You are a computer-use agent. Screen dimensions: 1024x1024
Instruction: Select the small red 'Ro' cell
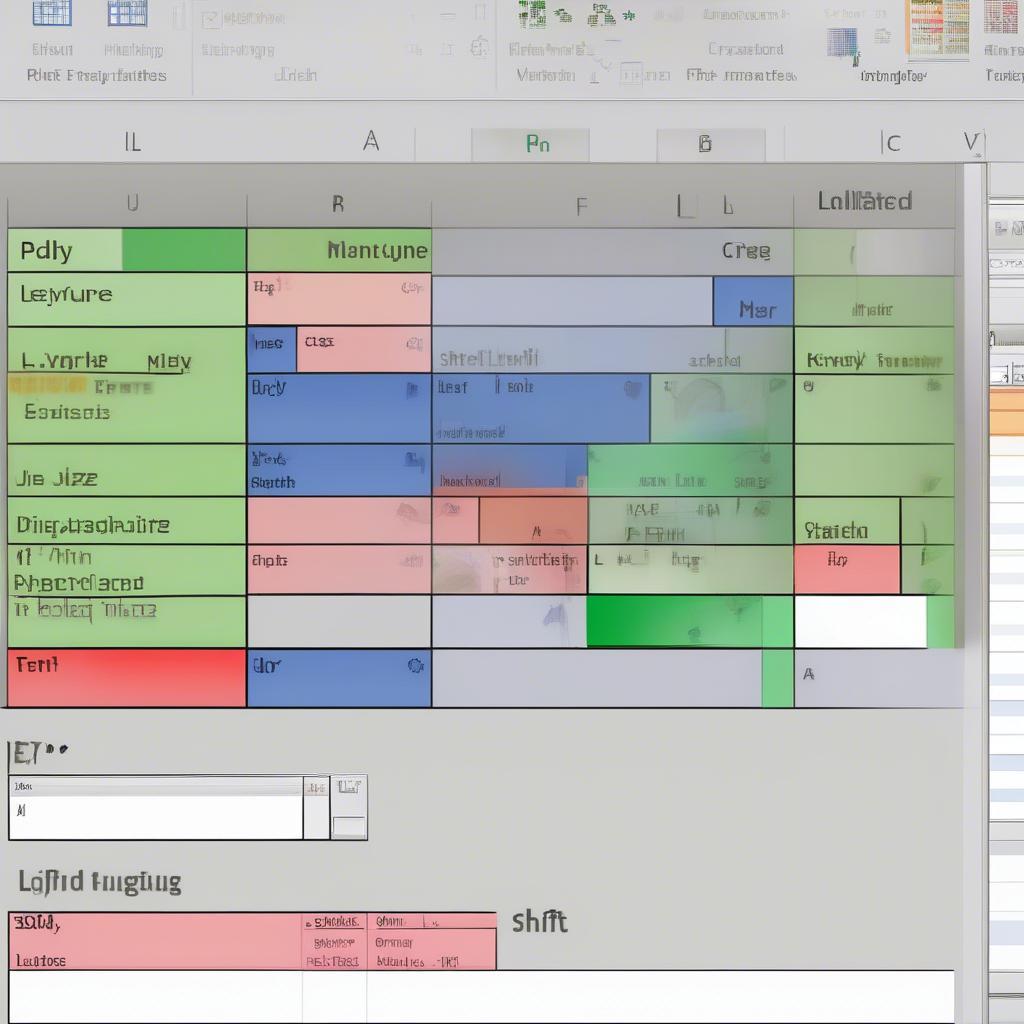coord(847,569)
